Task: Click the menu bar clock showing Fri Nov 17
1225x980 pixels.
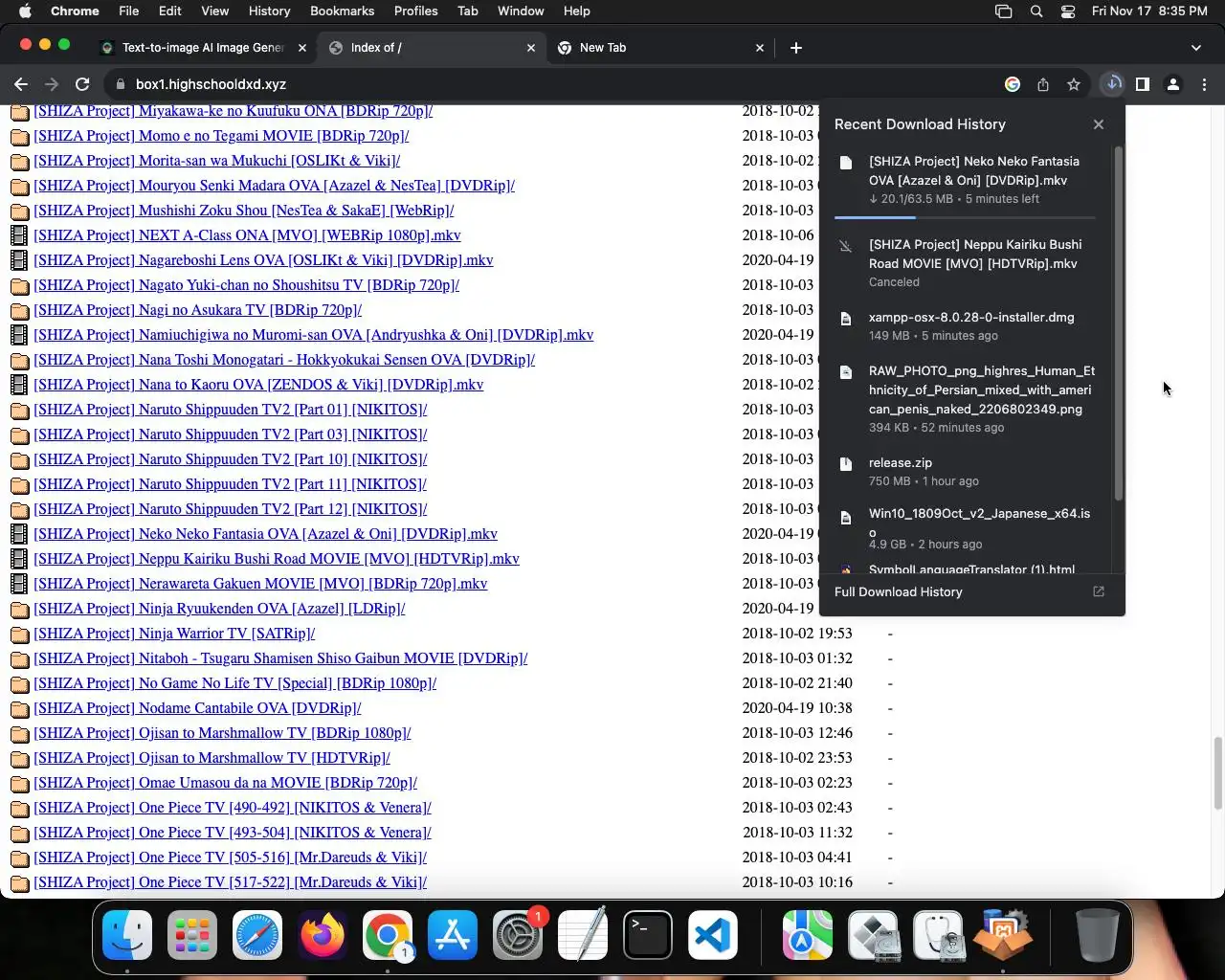Action: coord(1149,11)
